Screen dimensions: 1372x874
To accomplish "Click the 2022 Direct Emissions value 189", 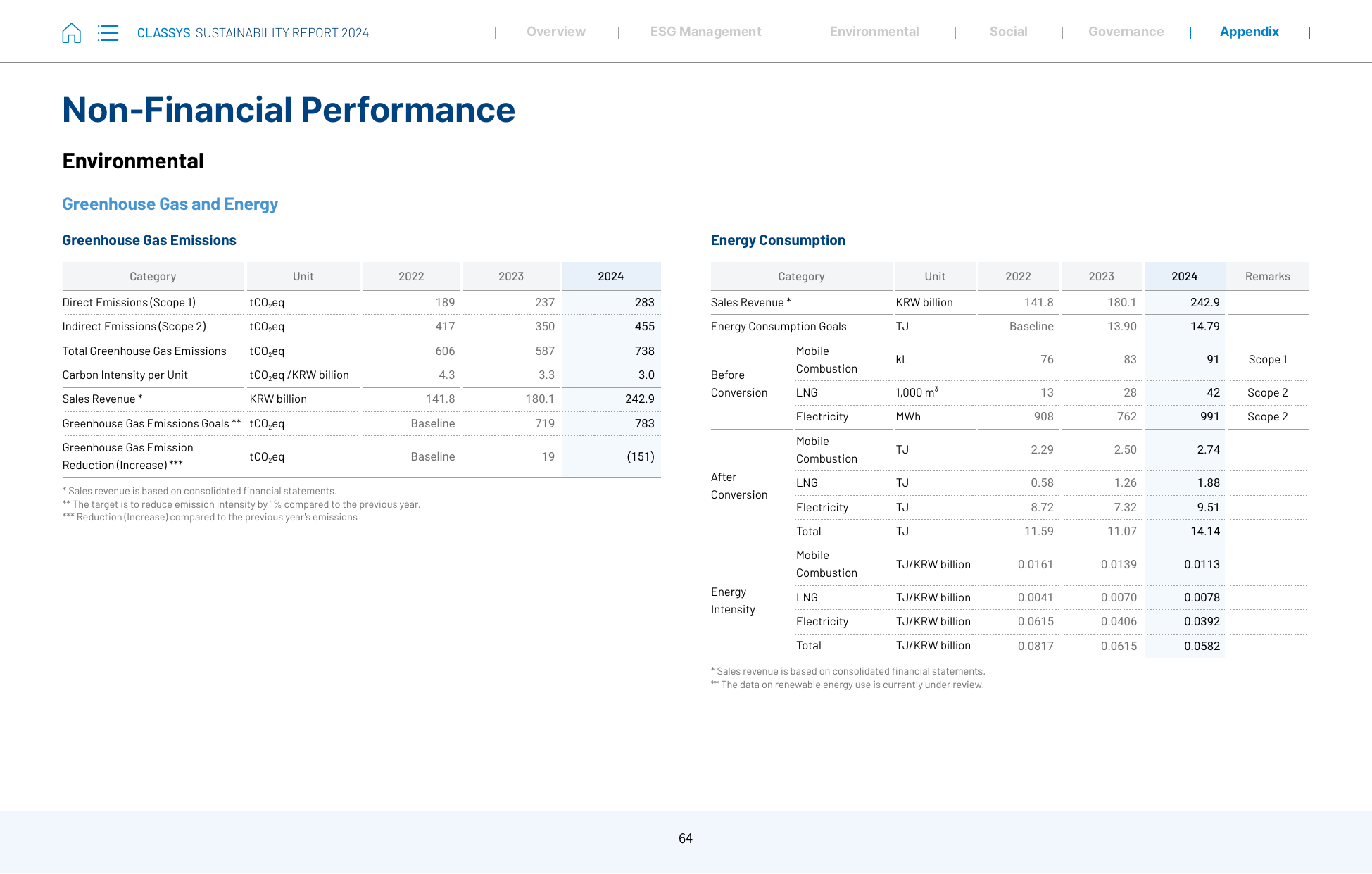I will click(x=445, y=302).
